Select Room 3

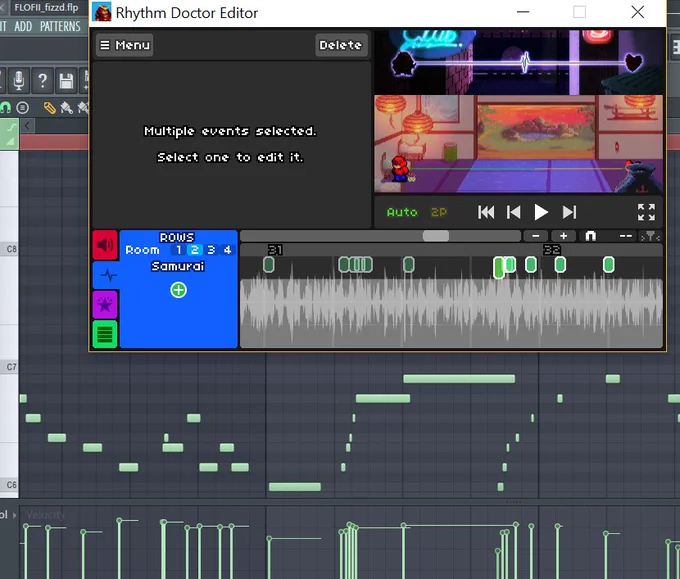point(211,250)
